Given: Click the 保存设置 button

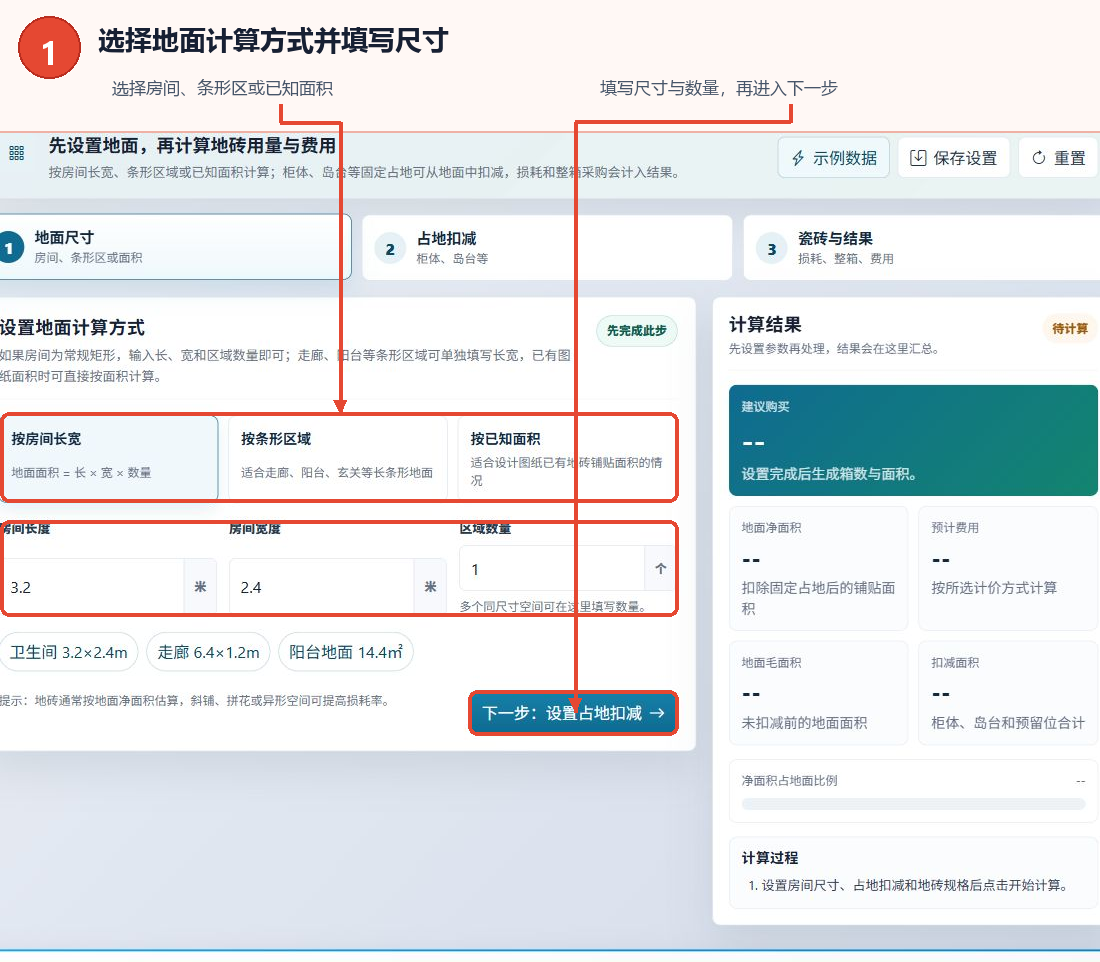Looking at the screenshot, I should pyautogui.click(x=953, y=158).
